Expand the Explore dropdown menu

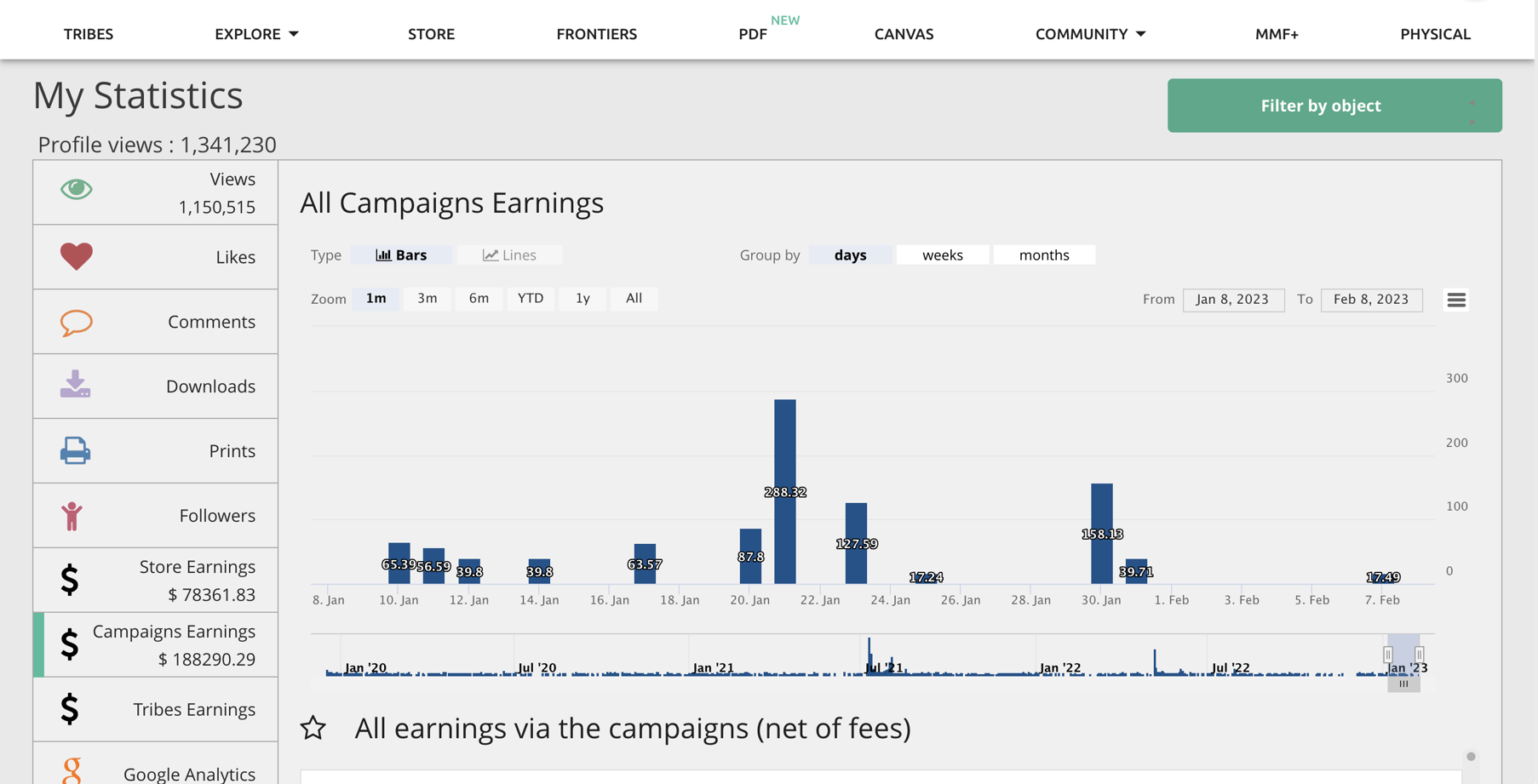click(256, 34)
